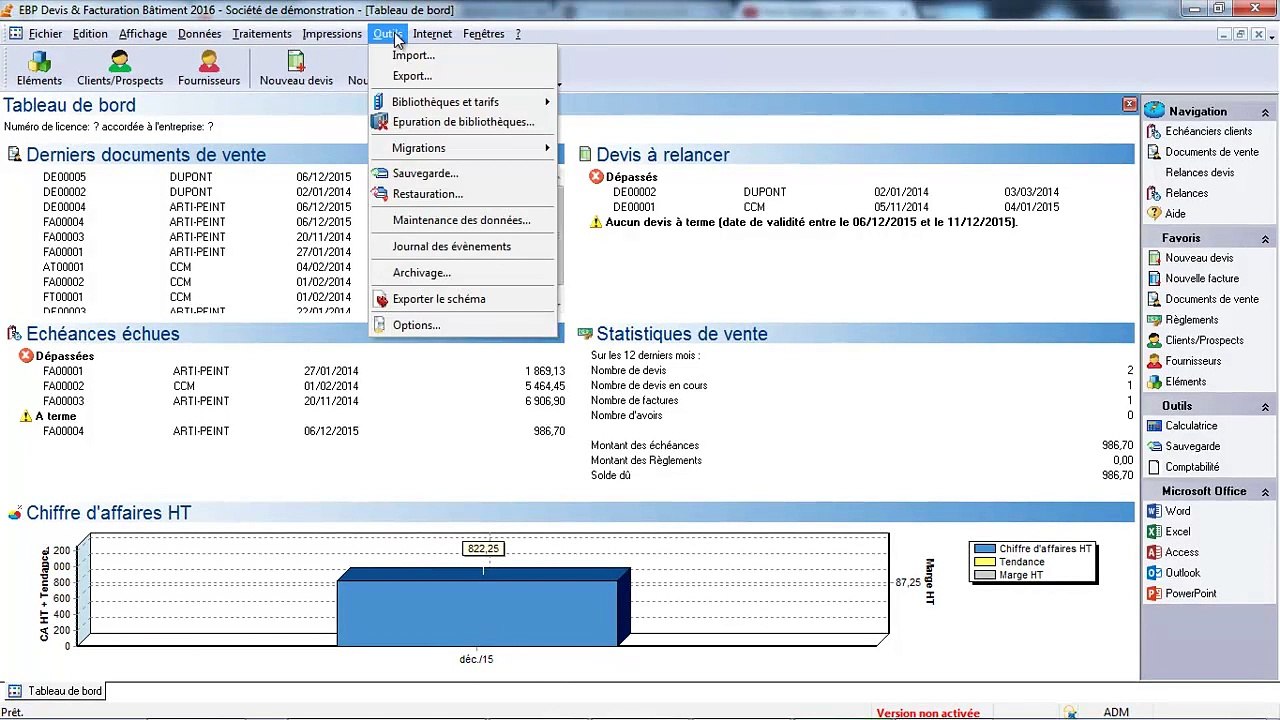
Task: Open Fournisseurs from the top toolbar
Action: pyautogui.click(x=209, y=68)
